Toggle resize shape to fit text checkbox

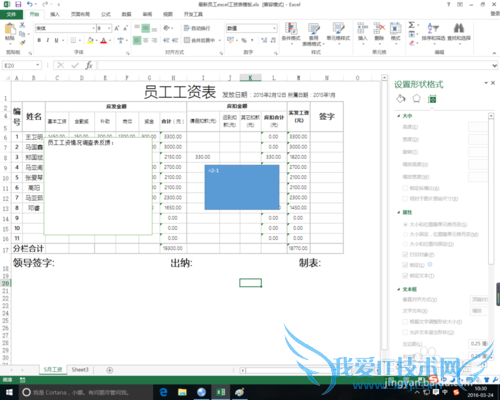click(x=405, y=322)
